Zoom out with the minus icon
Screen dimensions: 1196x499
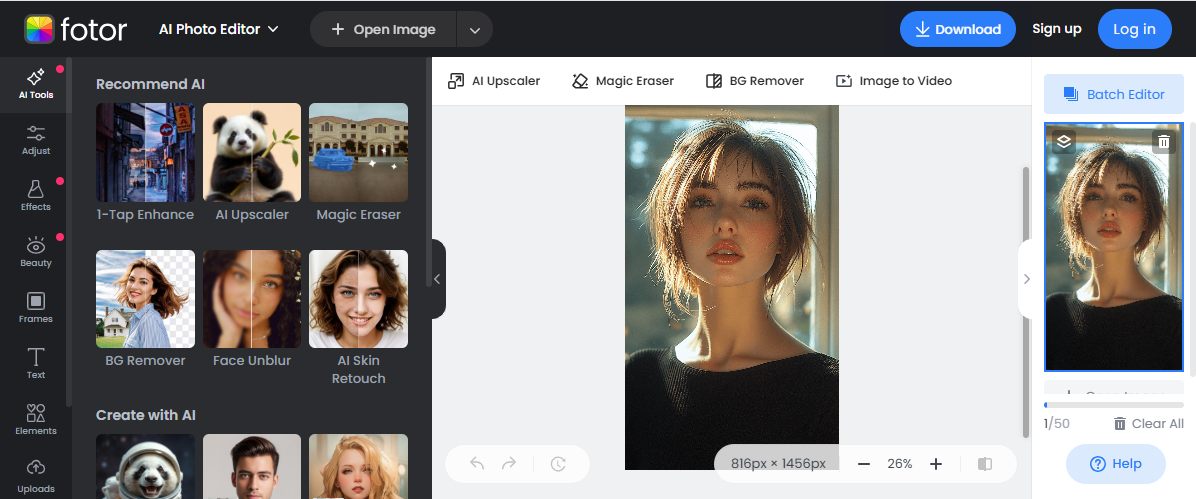864,464
